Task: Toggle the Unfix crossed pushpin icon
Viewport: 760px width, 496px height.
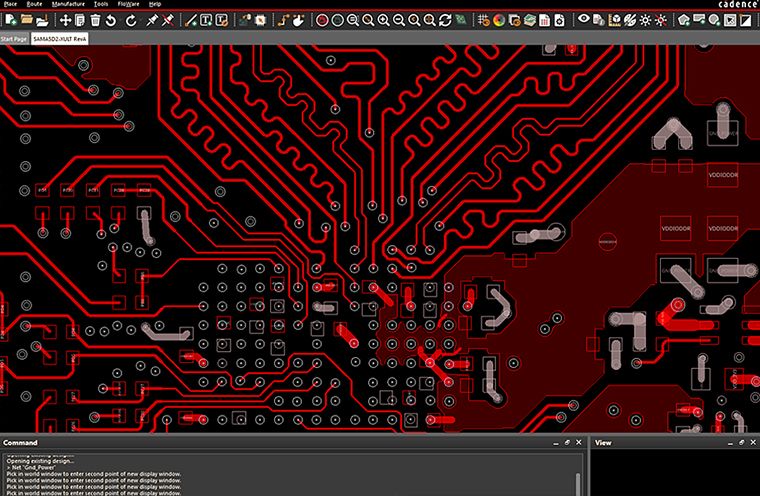Action: [169, 19]
